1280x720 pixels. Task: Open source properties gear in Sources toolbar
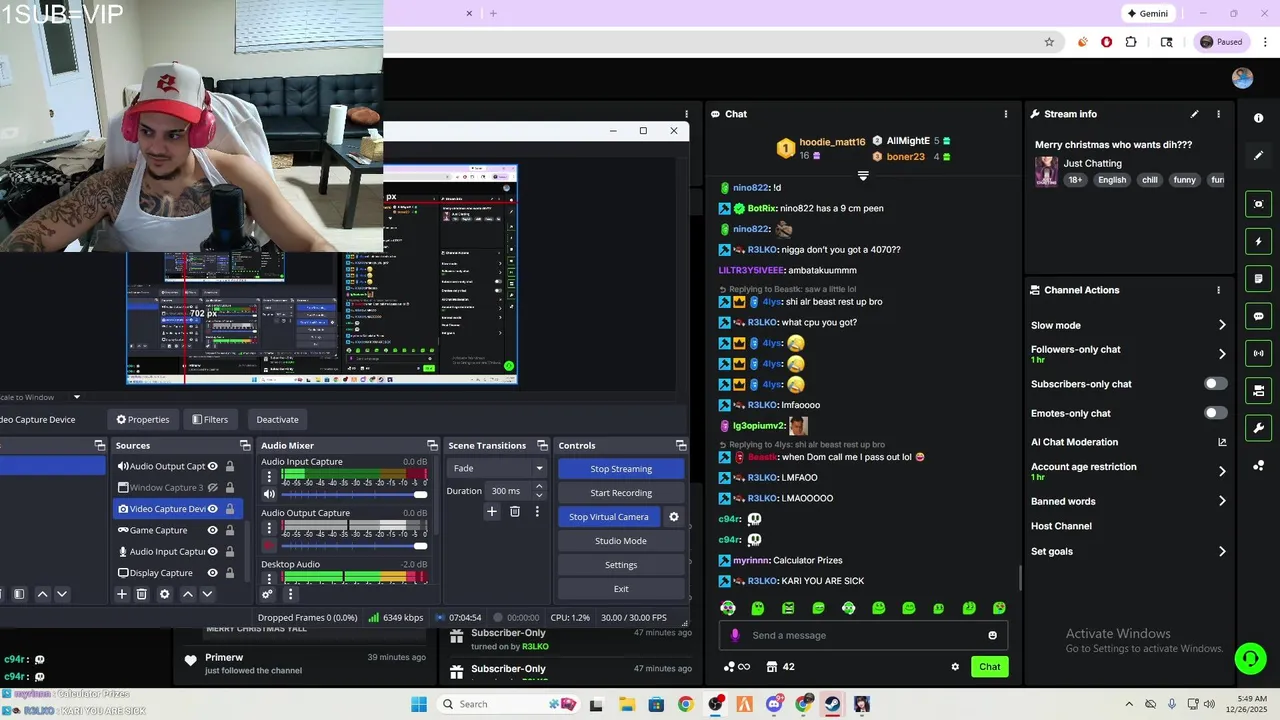(165, 594)
